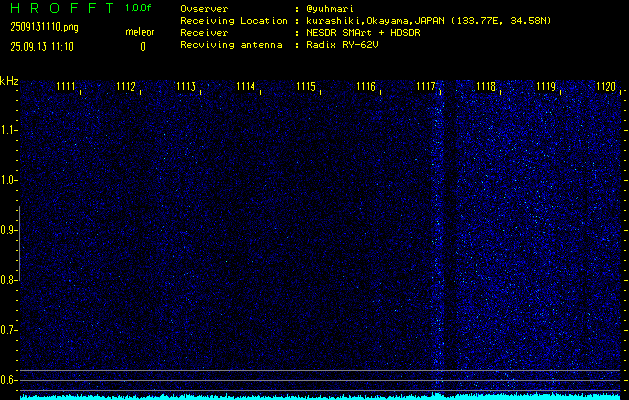The height and width of the screenshot is (400, 629).
Task: Click the Radix RY-62V antenna text
Action: pyautogui.click(x=342, y=45)
